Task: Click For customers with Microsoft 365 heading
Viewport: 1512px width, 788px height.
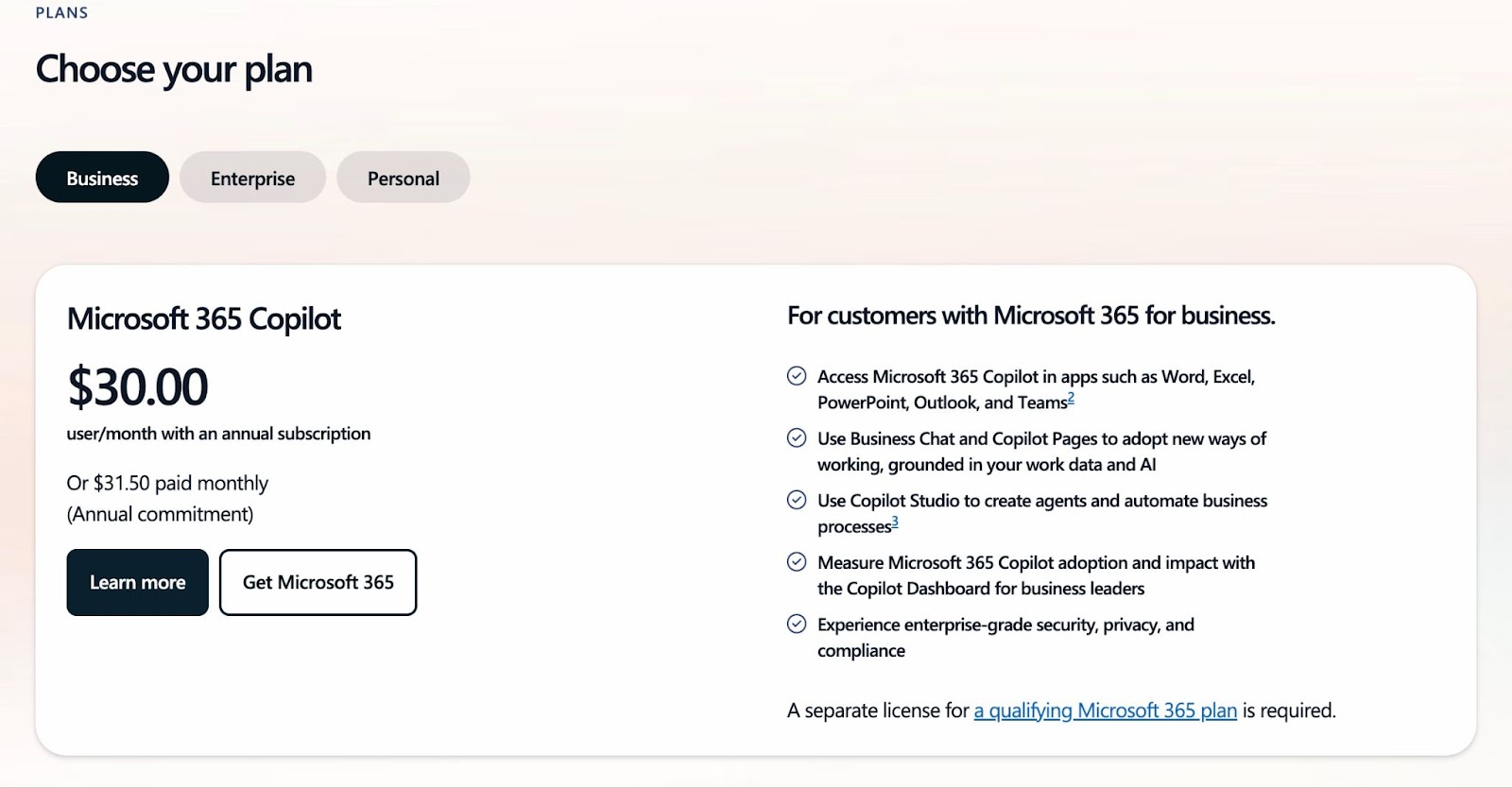Action: [1031, 316]
